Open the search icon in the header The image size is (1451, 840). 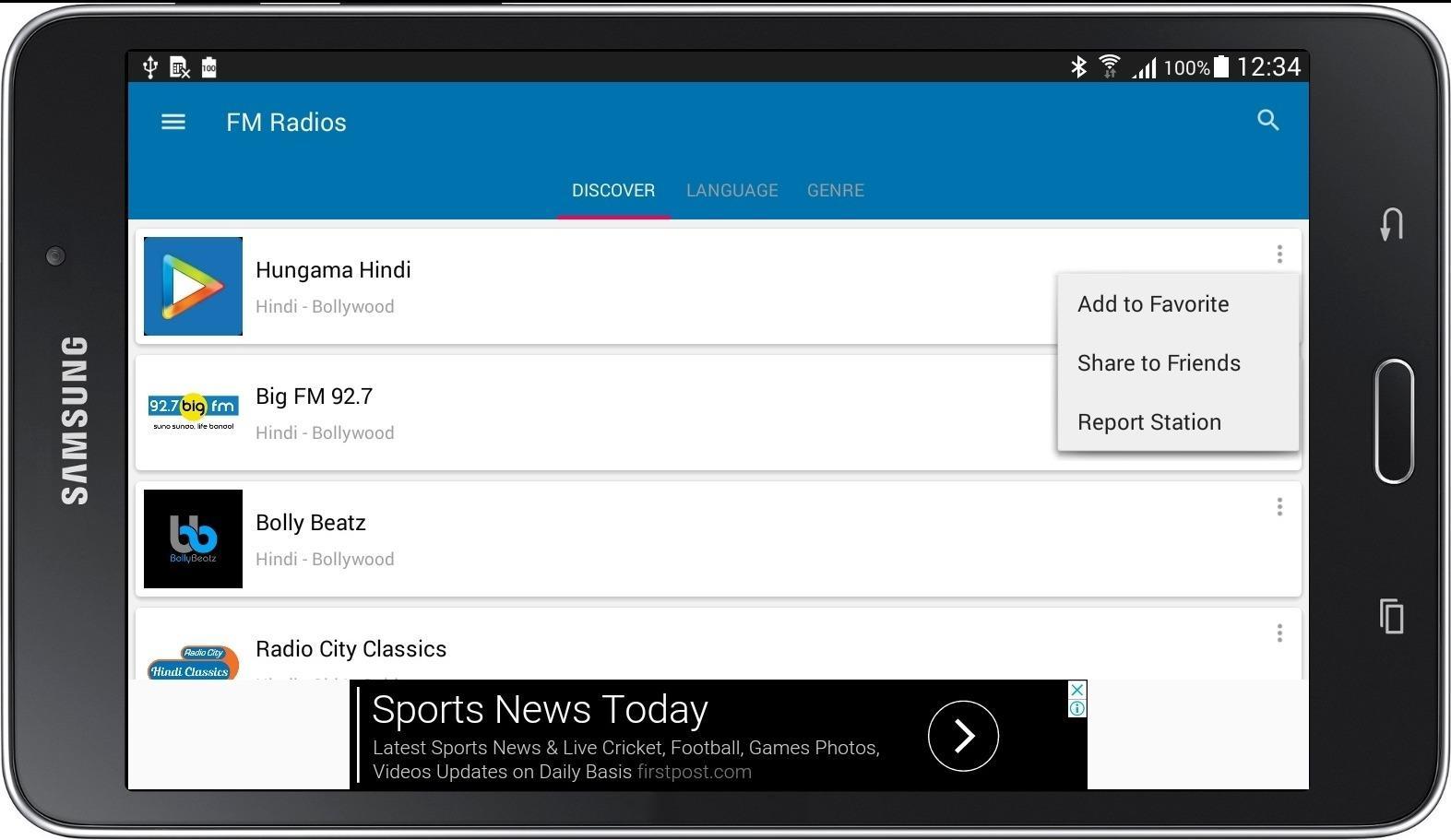tap(1268, 120)
